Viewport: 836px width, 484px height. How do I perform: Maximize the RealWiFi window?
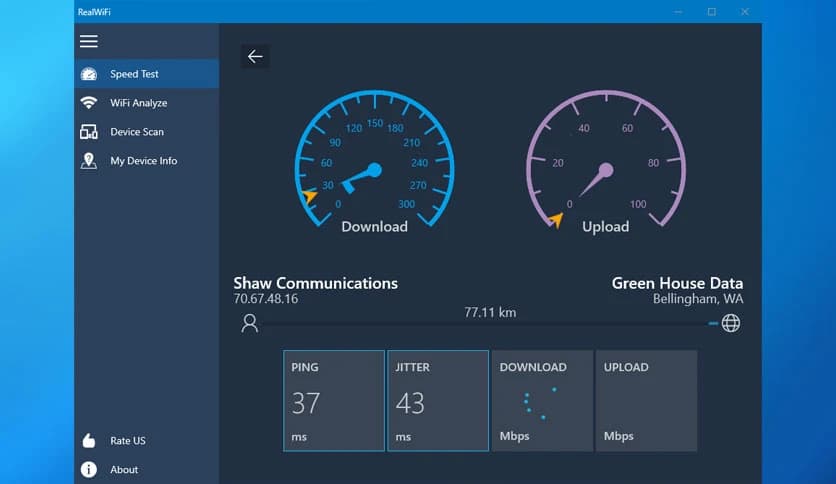(712, 12)
